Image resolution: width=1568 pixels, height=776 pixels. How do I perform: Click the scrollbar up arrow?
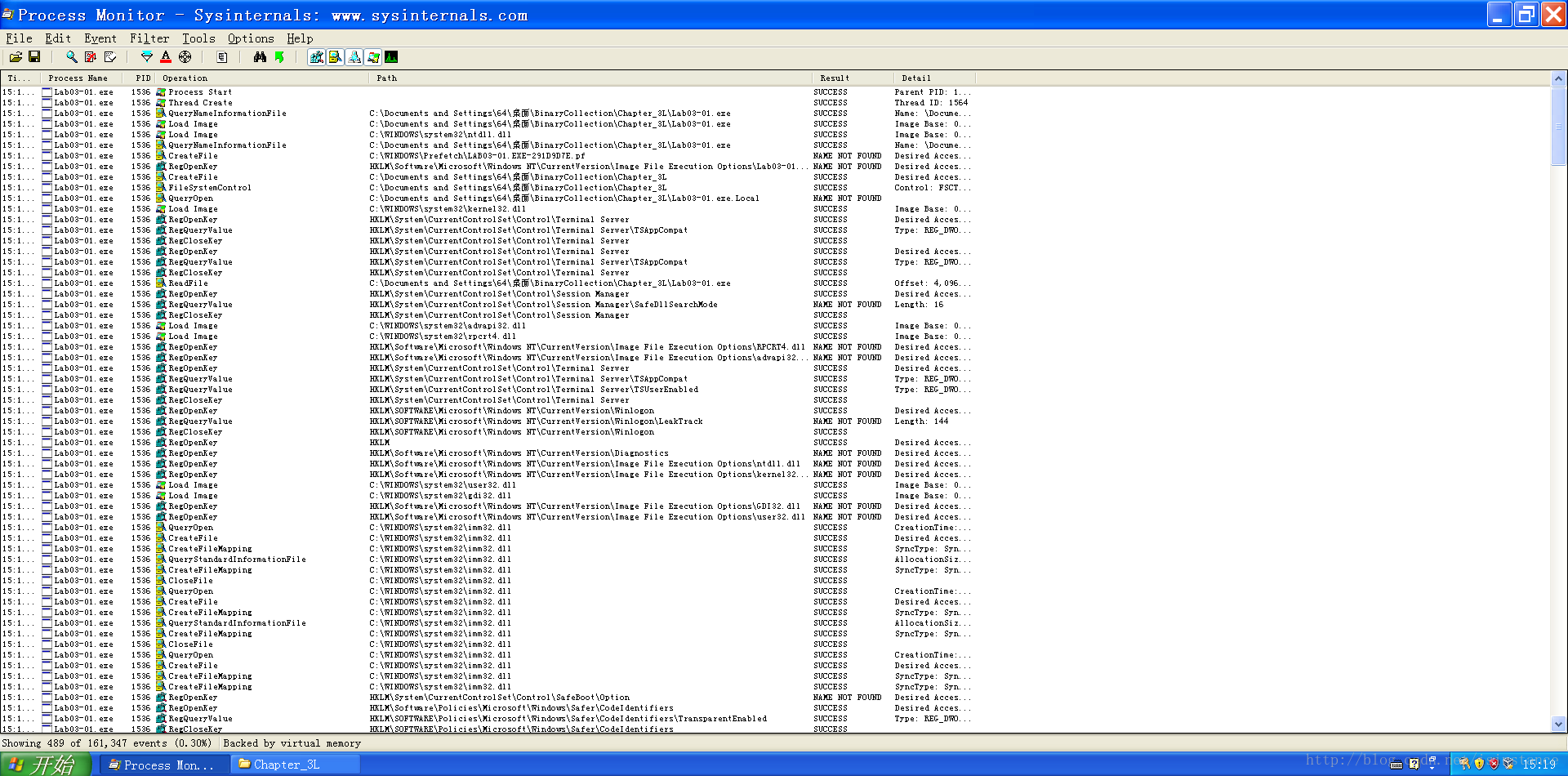tap(1558, 79)
